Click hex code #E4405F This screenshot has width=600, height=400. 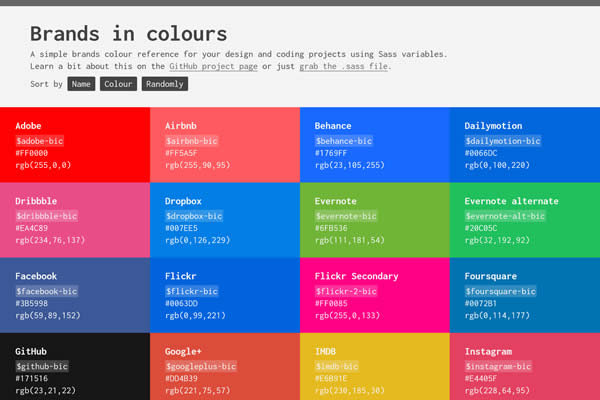tap(481, 379)
